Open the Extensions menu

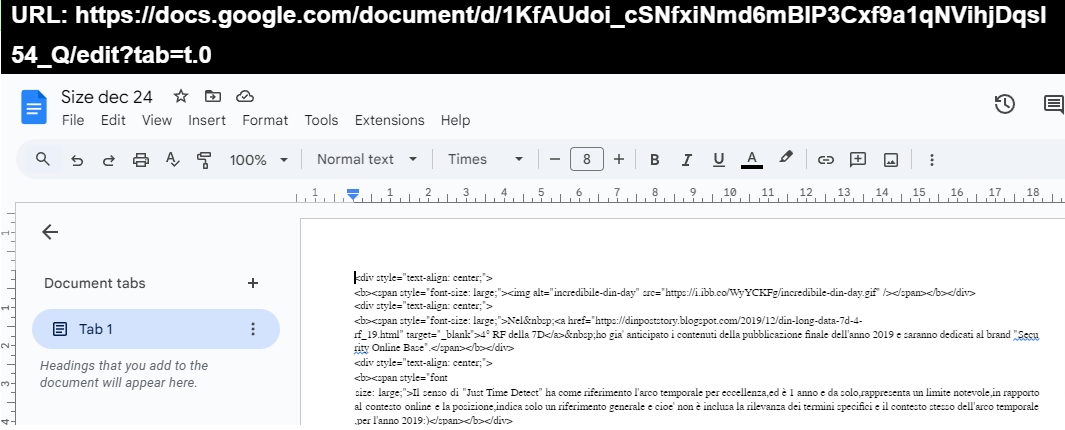point(390,120)
